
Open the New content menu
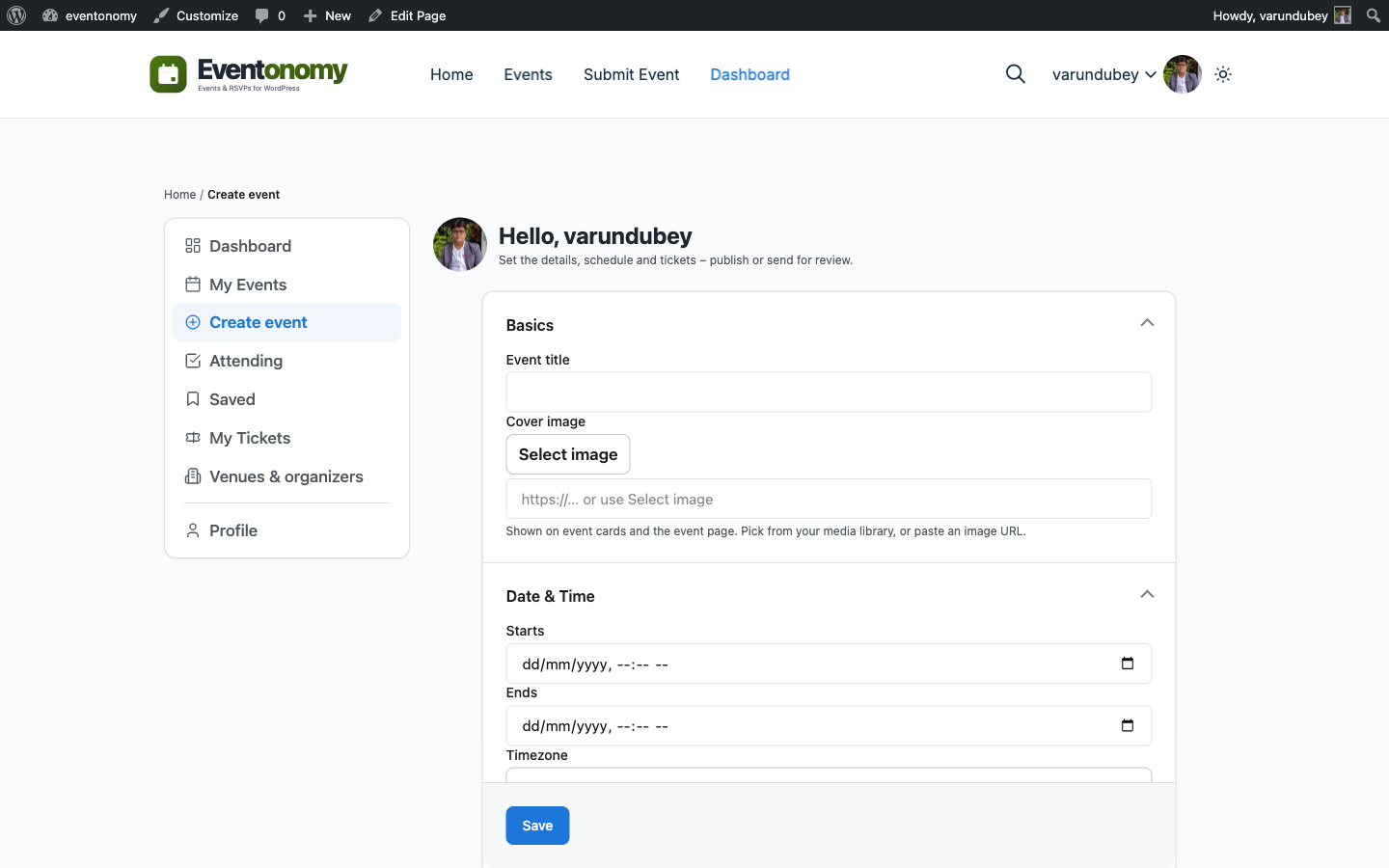327,15
